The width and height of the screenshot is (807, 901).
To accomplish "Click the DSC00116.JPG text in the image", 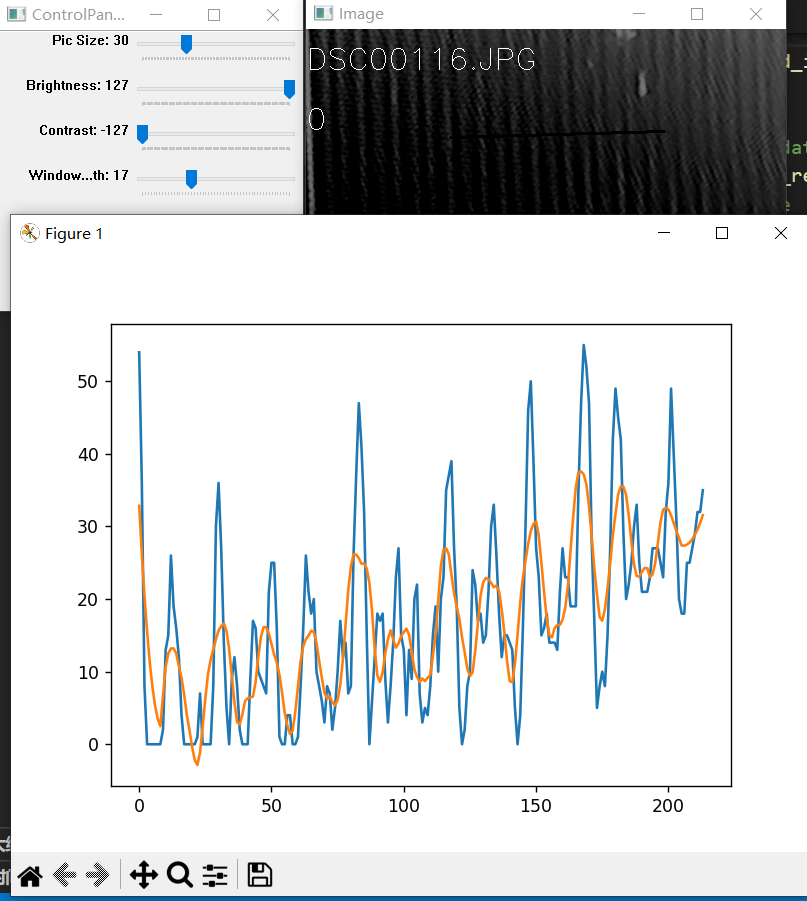I will [x=422, y=59].
